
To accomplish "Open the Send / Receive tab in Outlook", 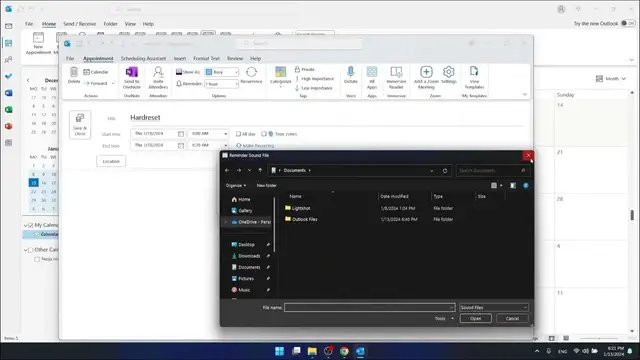I will pos(80,24).
